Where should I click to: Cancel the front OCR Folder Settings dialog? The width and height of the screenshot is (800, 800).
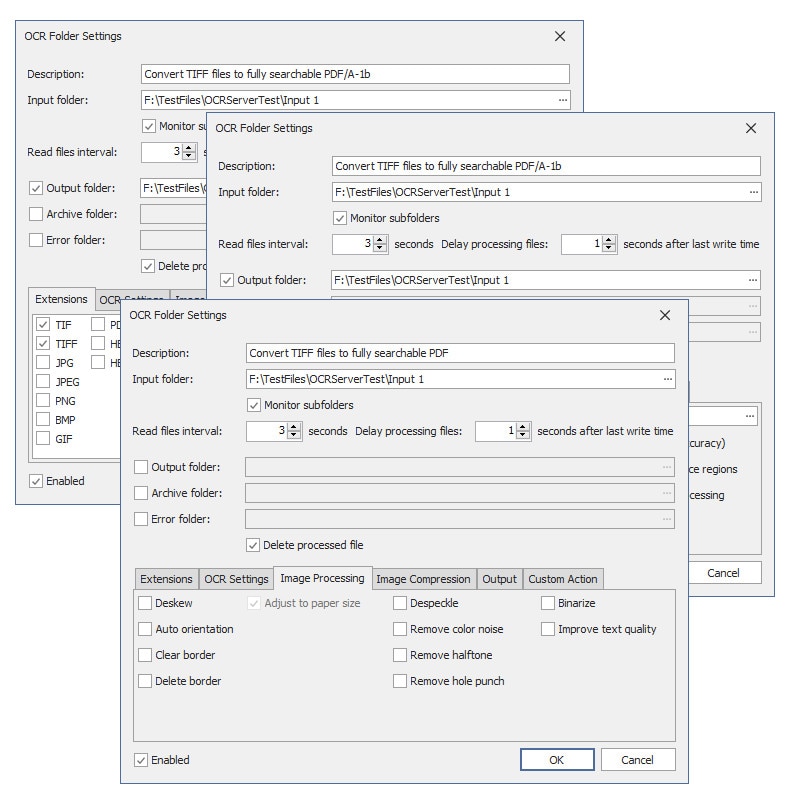[638, 760]
